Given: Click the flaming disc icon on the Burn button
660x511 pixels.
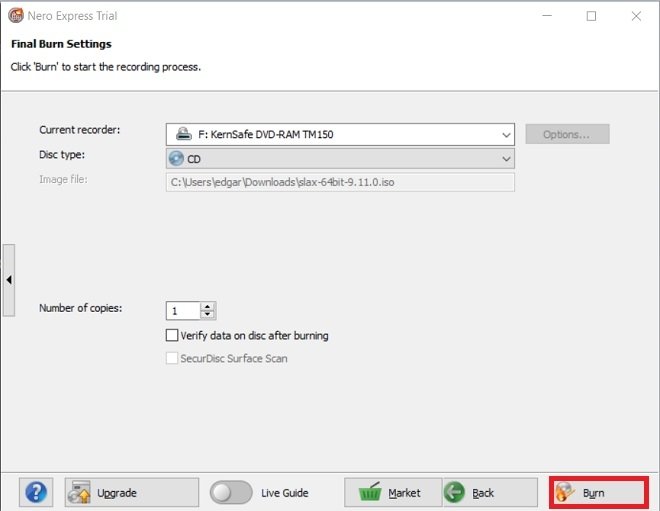Looking at the screenshot, I should click(x=565, y=492).
